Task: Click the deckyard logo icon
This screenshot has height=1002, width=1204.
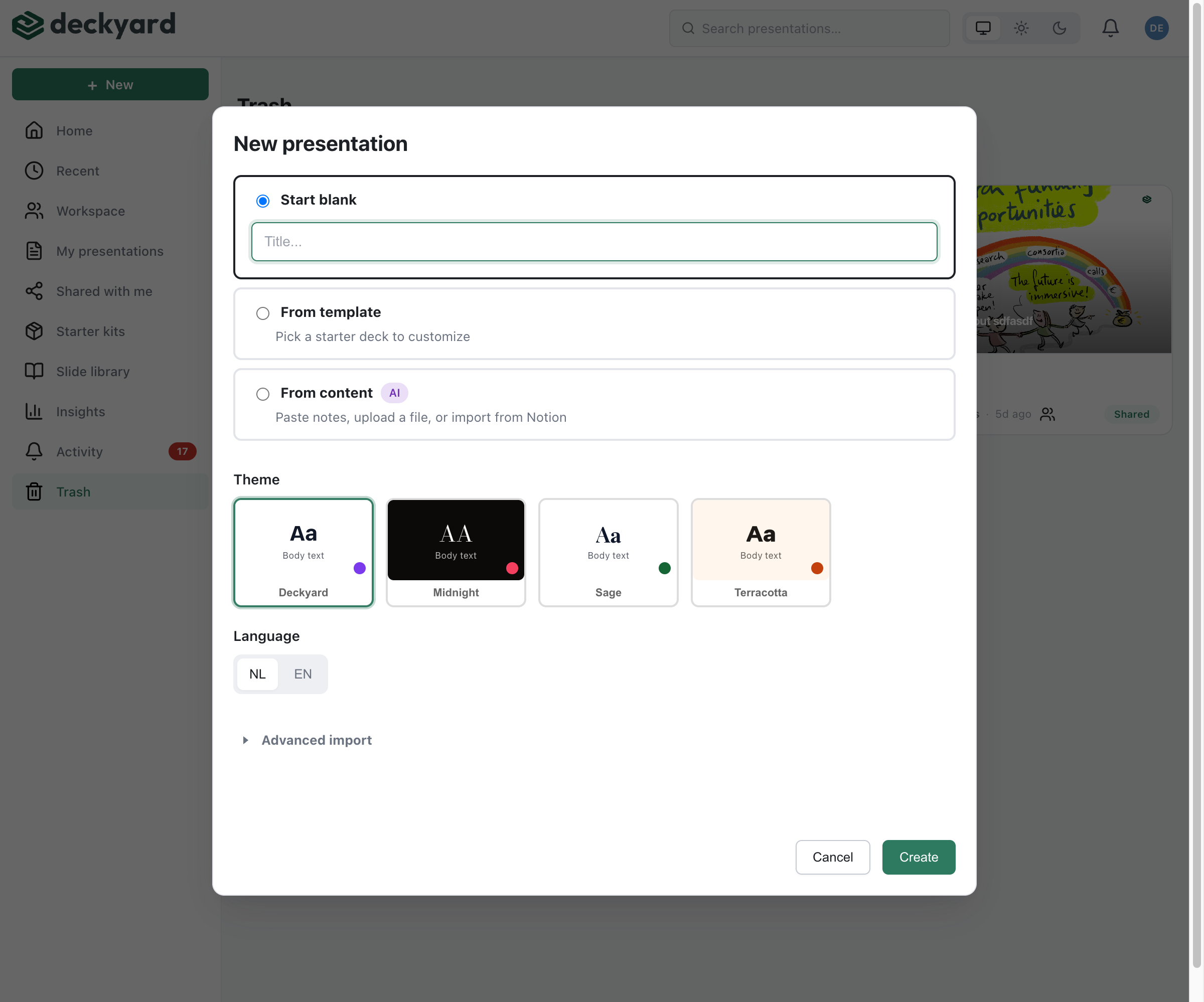Action: 28,26
